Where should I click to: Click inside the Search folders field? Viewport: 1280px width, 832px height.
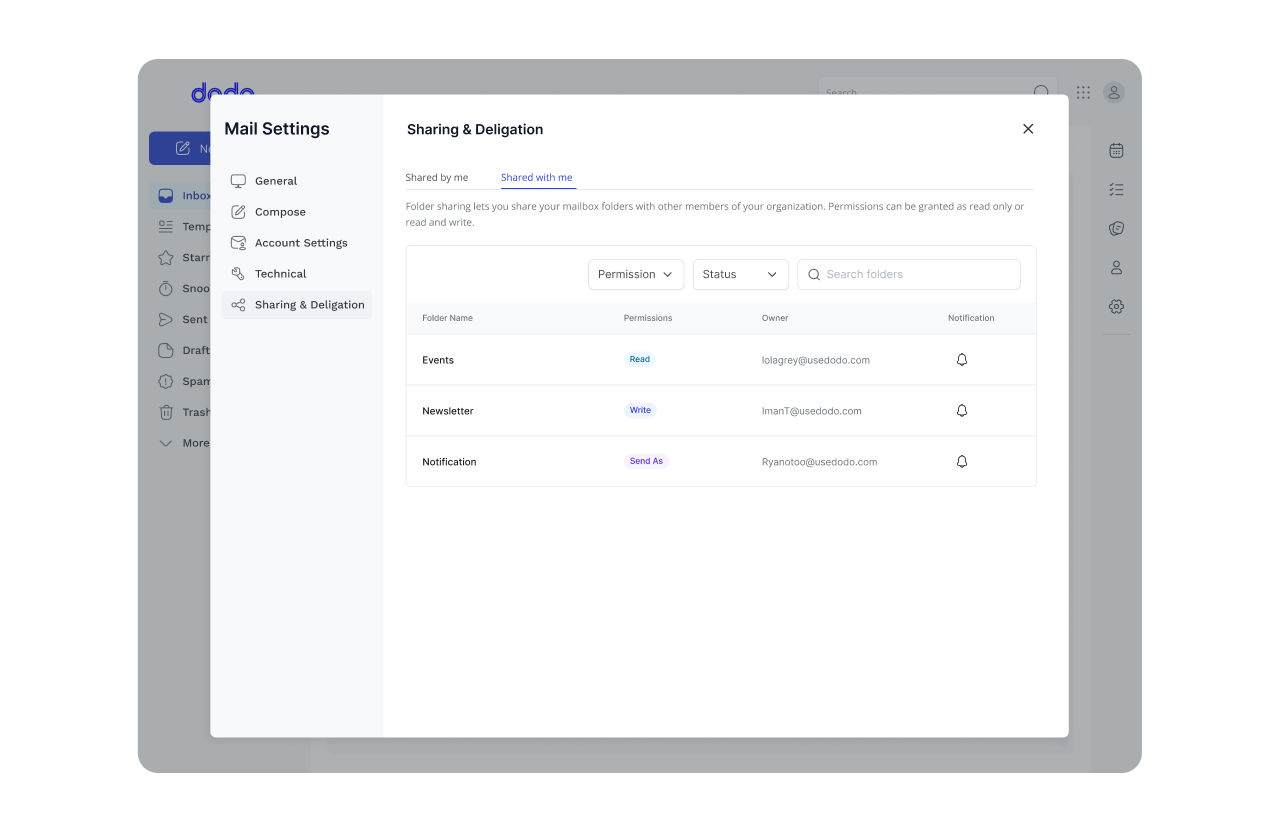908,274
